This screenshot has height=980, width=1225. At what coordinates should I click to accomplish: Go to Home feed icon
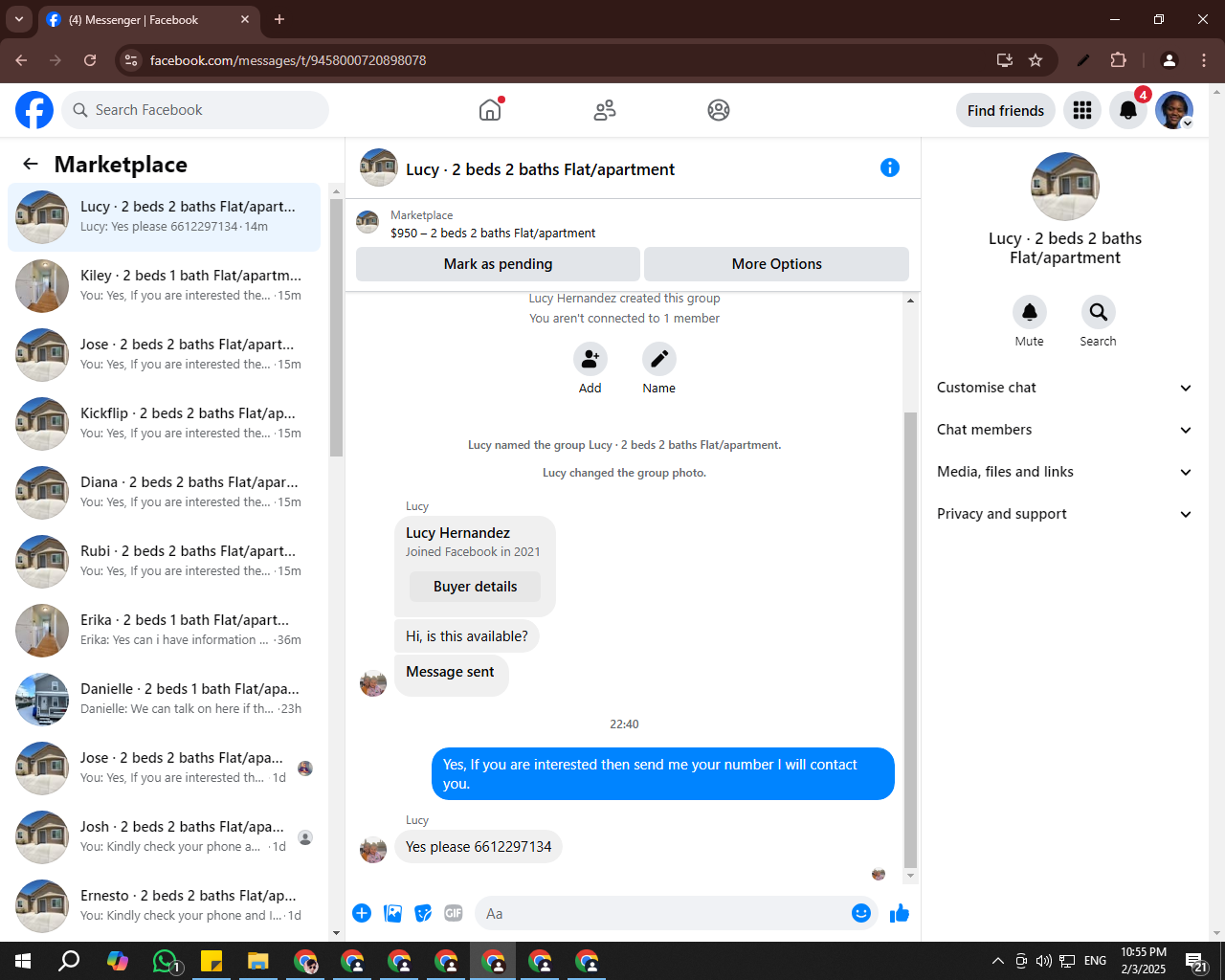(x=490, y=110)
